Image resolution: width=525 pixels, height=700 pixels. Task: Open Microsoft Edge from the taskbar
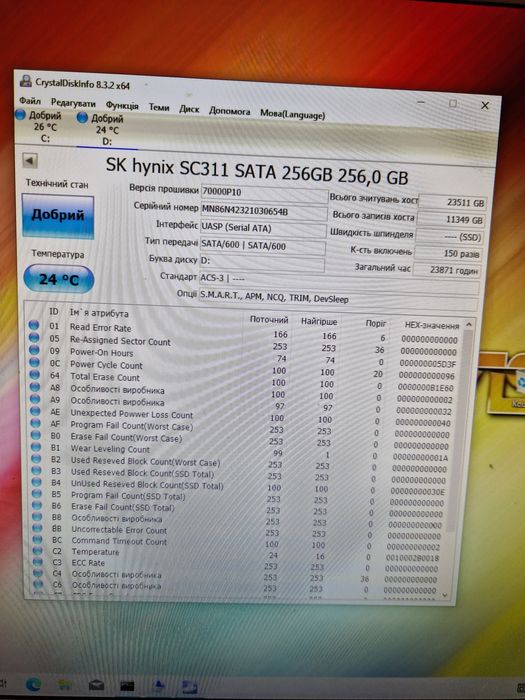click(33, 684)
